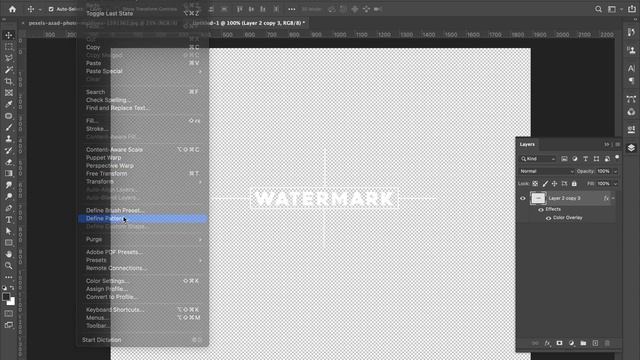This screenshot has height=360, width=640.
Task: Select the Path Selection tool
Action: (x=9, y=231)
